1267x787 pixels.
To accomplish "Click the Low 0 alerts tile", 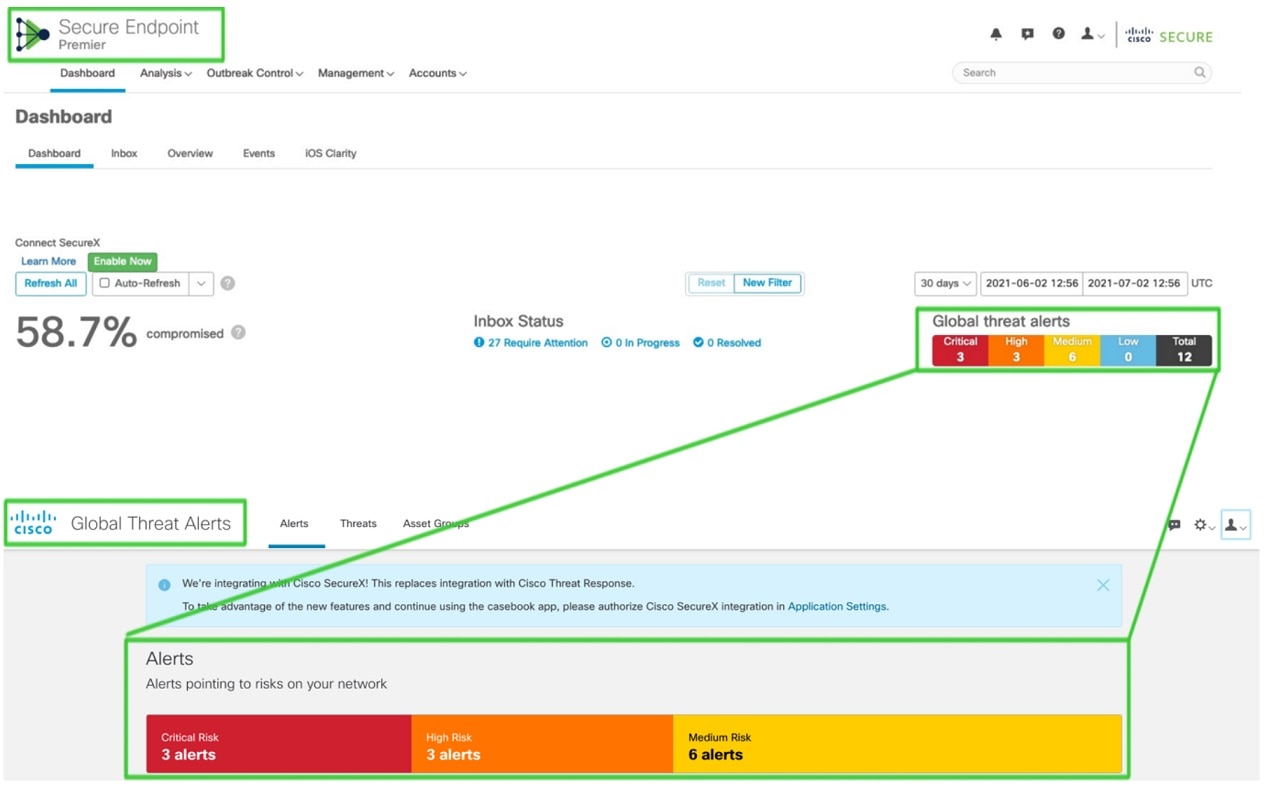I will pos(1128,350).
